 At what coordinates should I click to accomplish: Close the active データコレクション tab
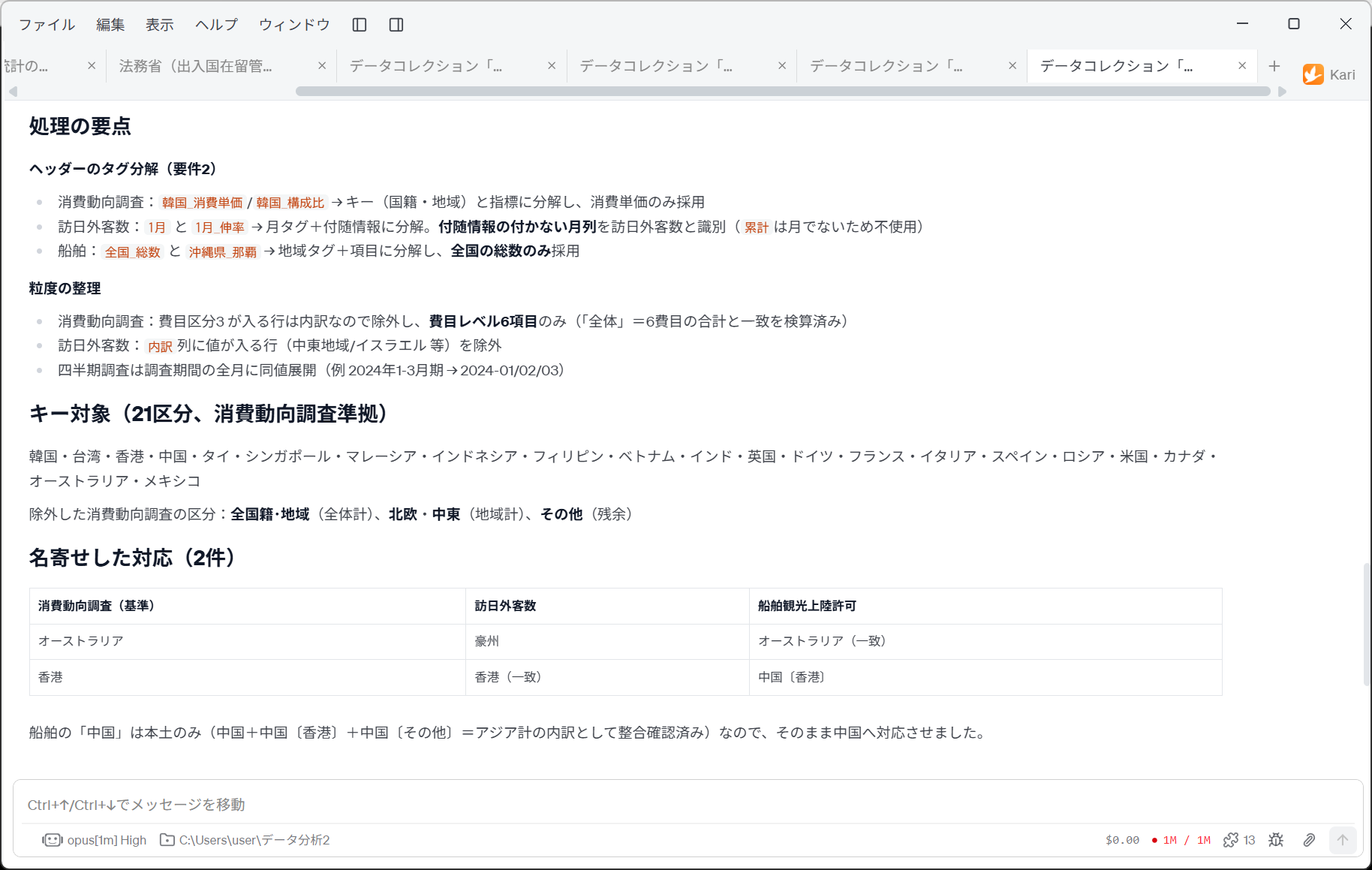point(1242,66)
